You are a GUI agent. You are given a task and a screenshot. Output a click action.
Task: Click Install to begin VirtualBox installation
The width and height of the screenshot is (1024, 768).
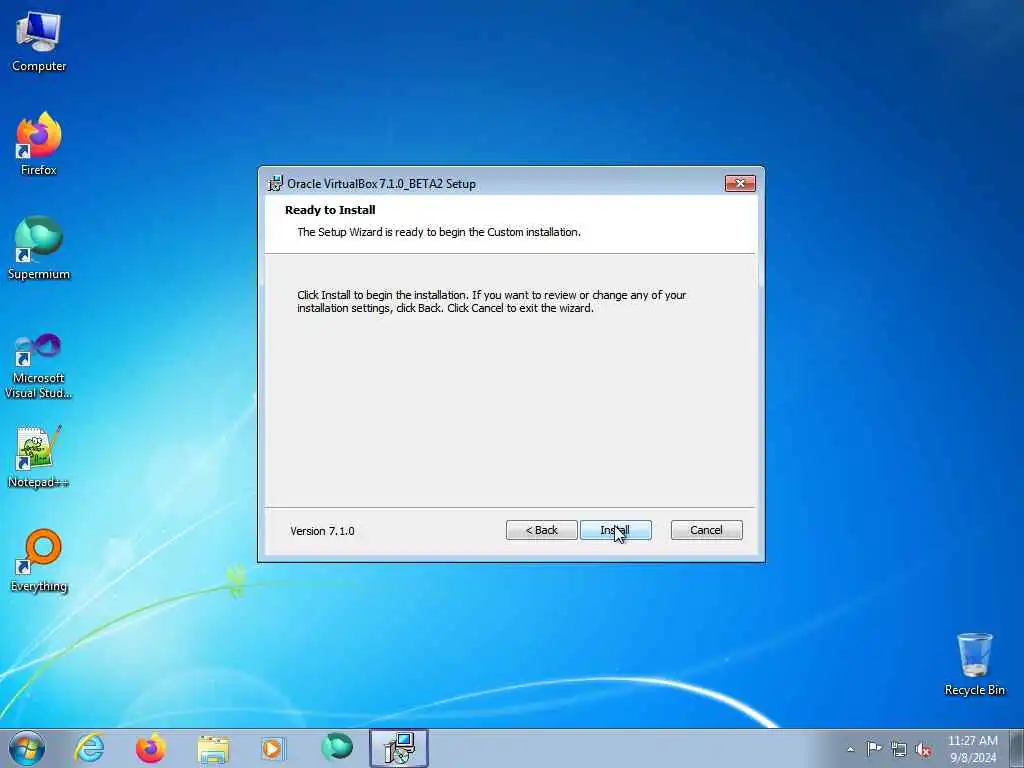(615, 530)
